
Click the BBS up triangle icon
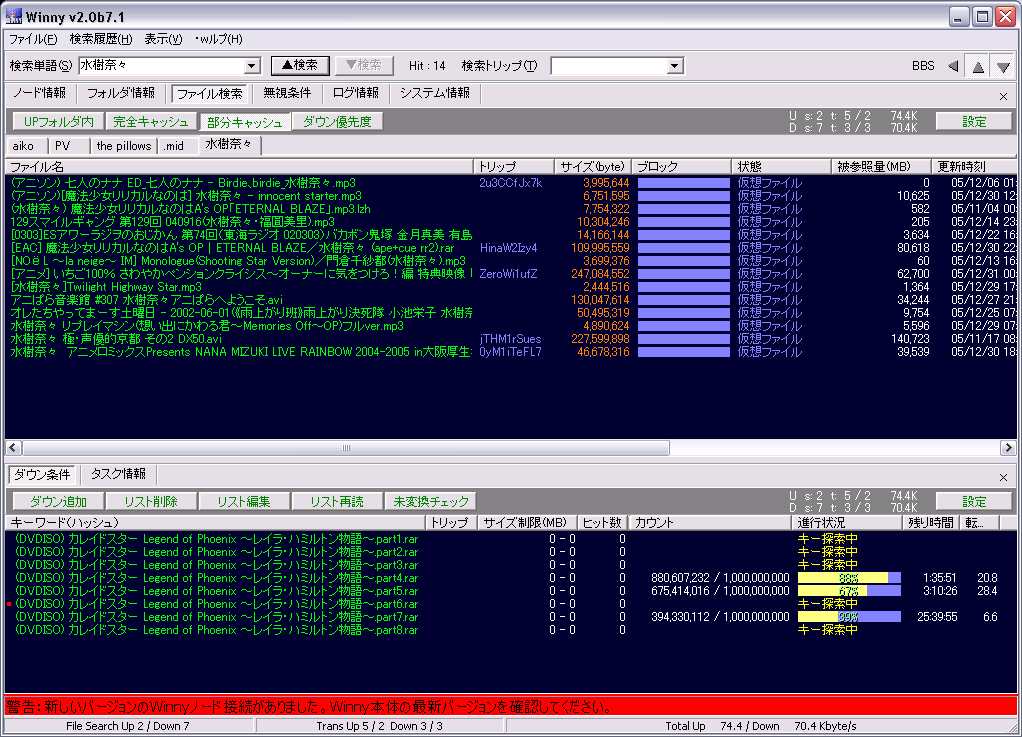(978, 66)
